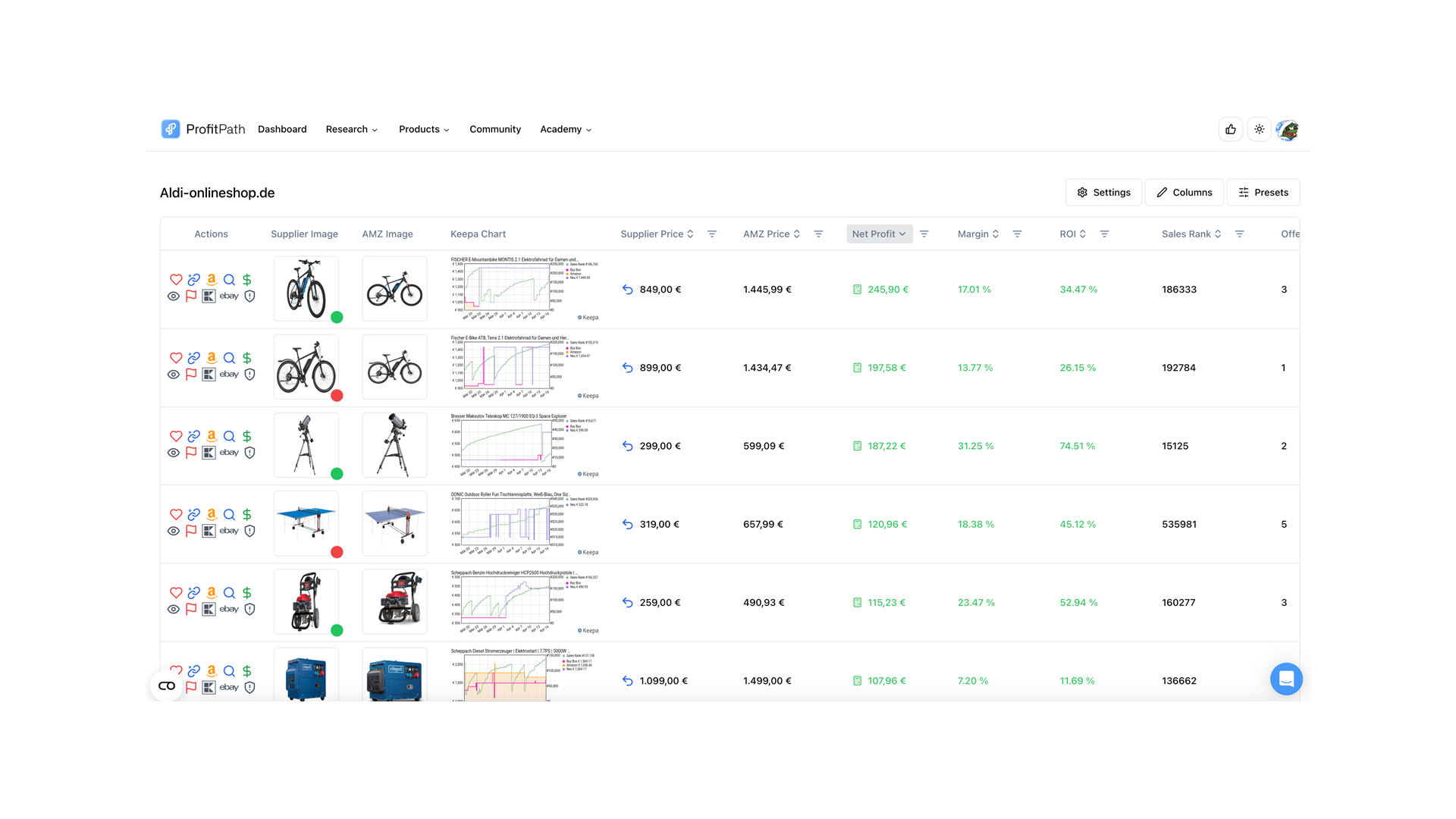Click the supplier image of the FISCHER mountainbike
This screenshot has width=1456, height=819.
click(x=306, y=289)
